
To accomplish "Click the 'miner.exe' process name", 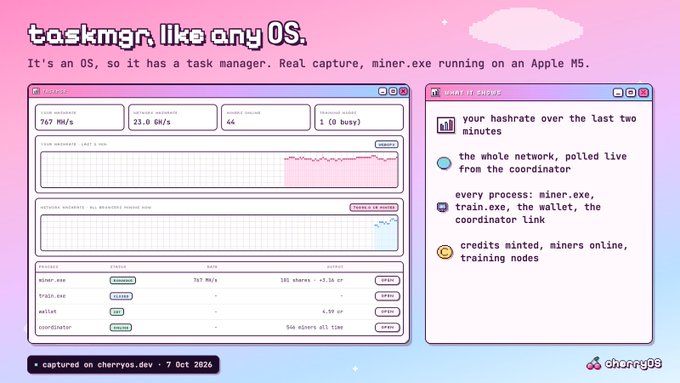I will click(52, 280).
